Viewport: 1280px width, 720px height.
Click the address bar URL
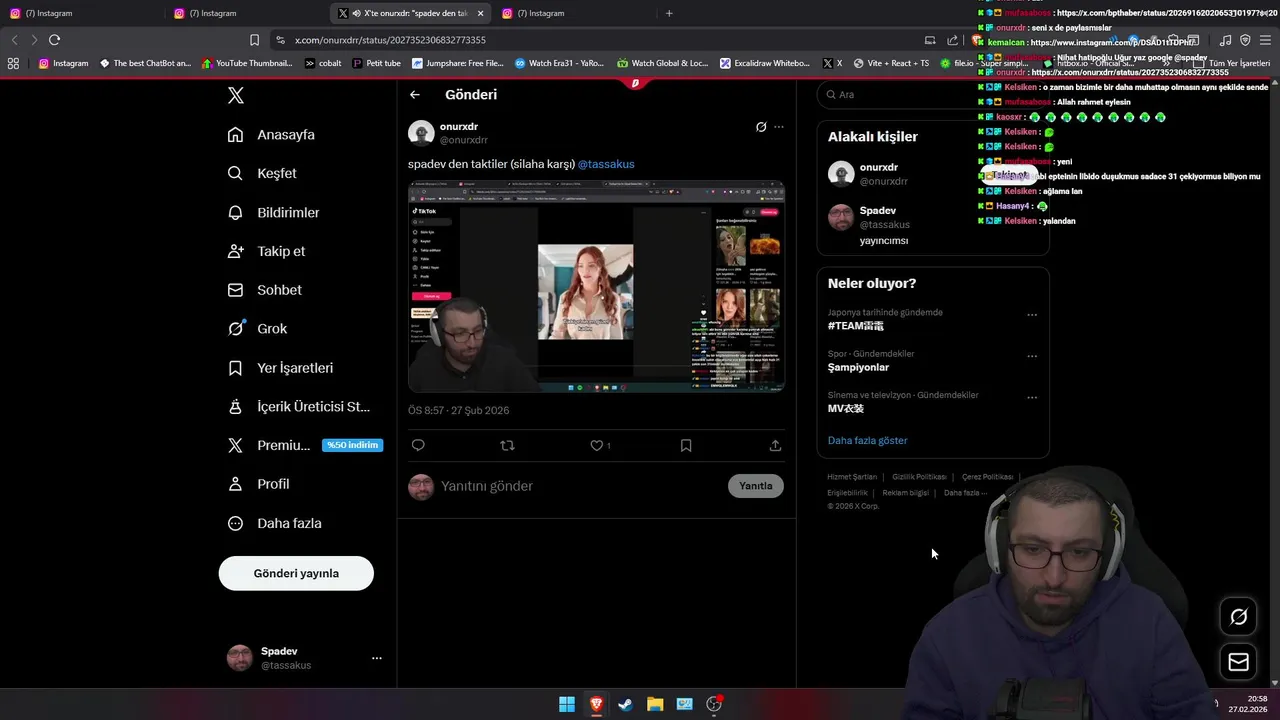pos(390,40)
